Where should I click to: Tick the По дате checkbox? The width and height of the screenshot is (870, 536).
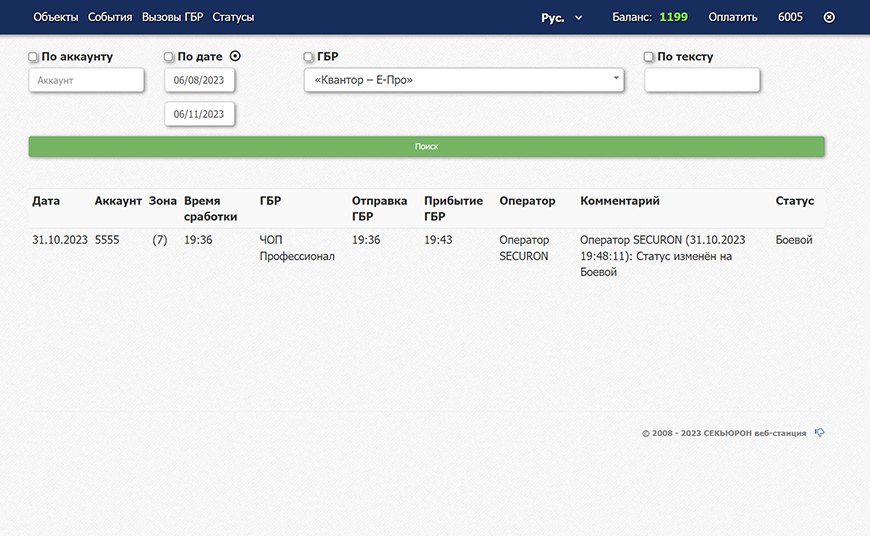(x=169, y=57)
